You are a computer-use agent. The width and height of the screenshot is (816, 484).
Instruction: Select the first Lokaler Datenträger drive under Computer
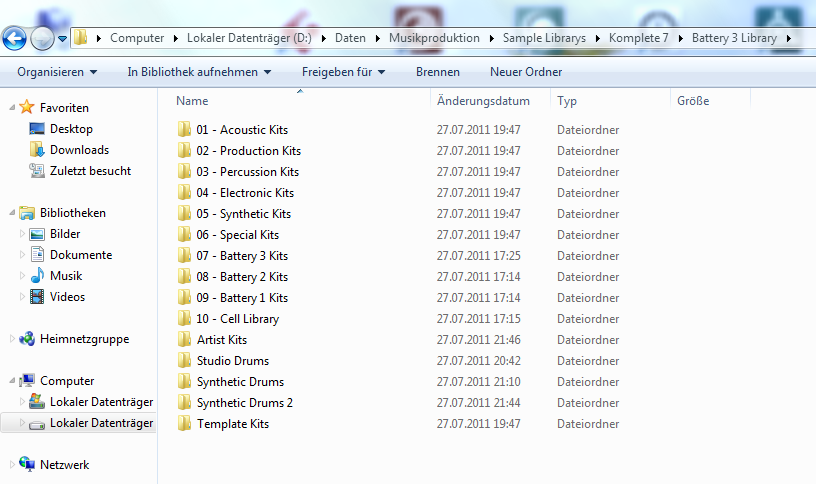click(x=101, y=402)
